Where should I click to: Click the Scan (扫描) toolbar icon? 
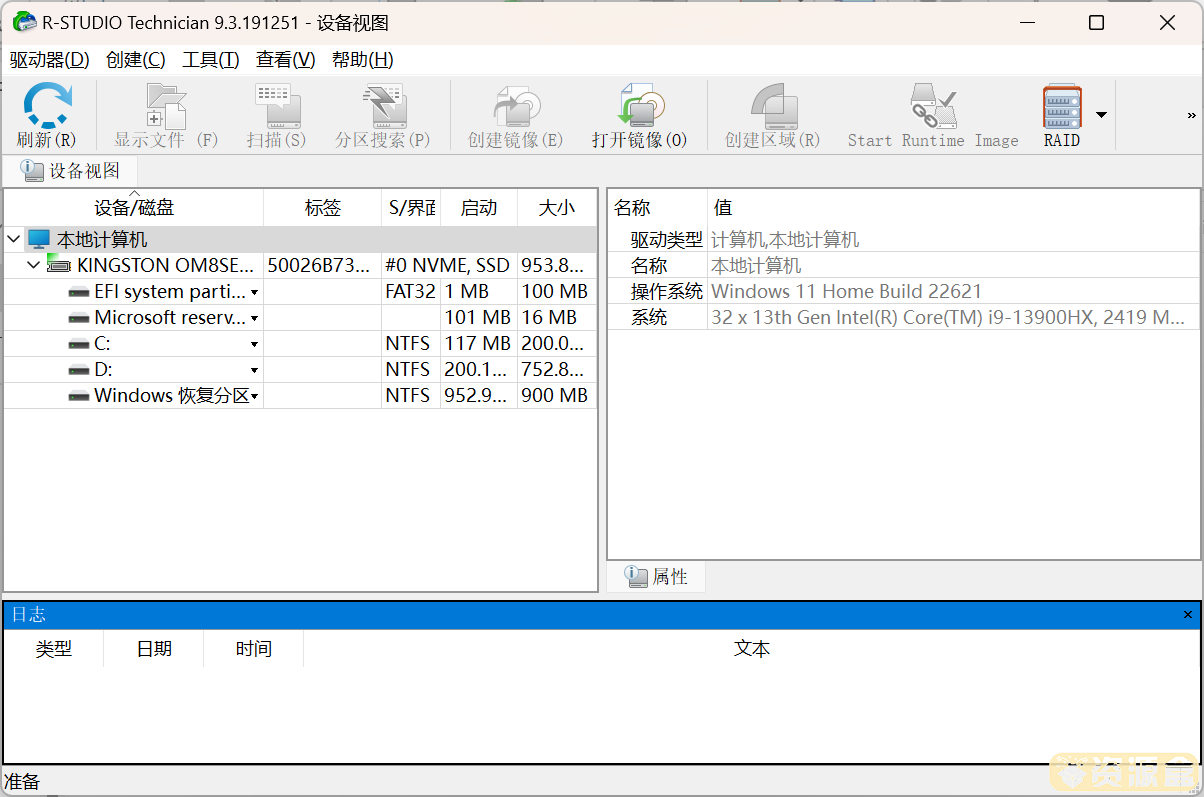tap(277, 106)
